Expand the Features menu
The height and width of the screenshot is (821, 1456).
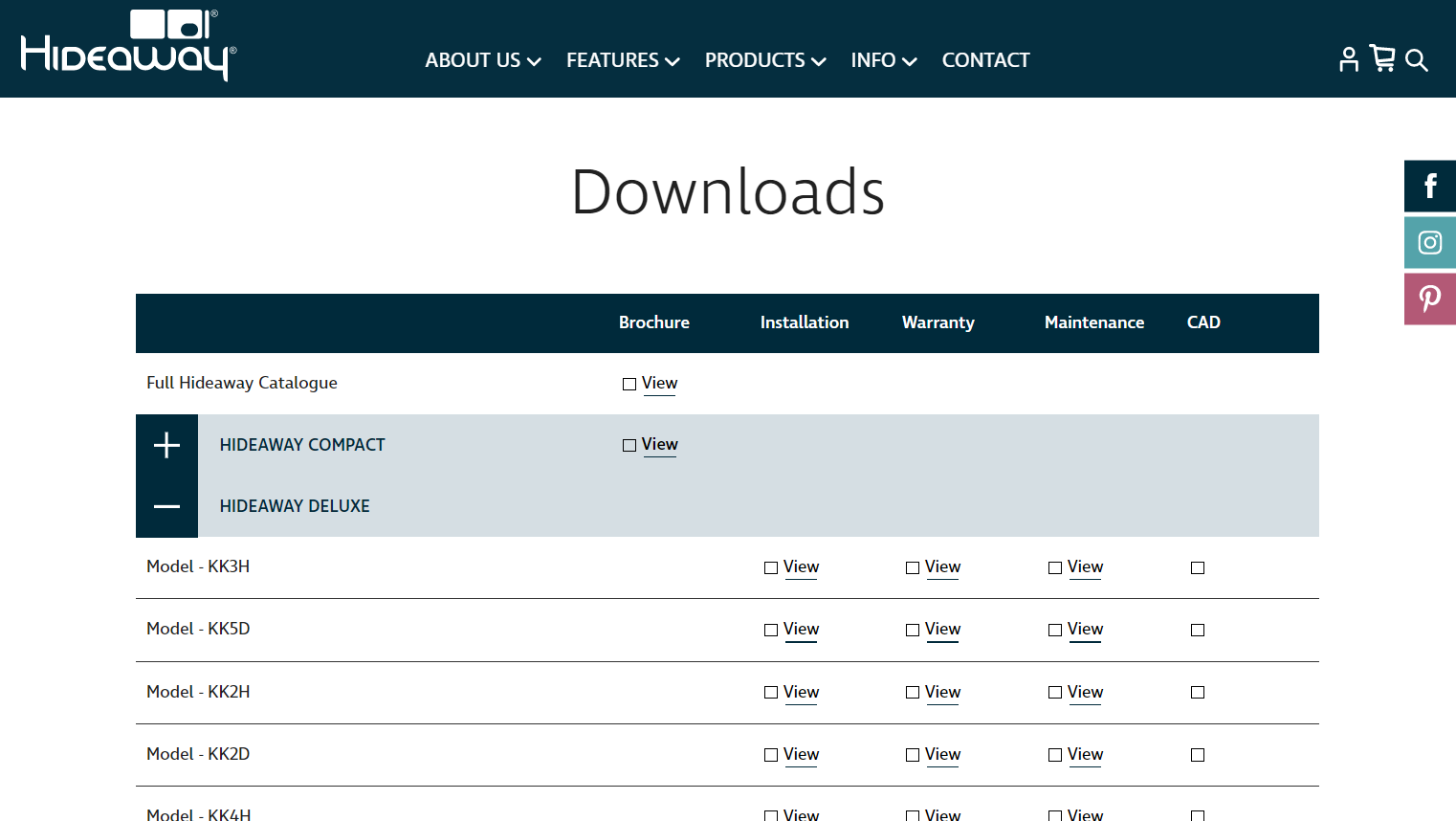coord(623,60)
